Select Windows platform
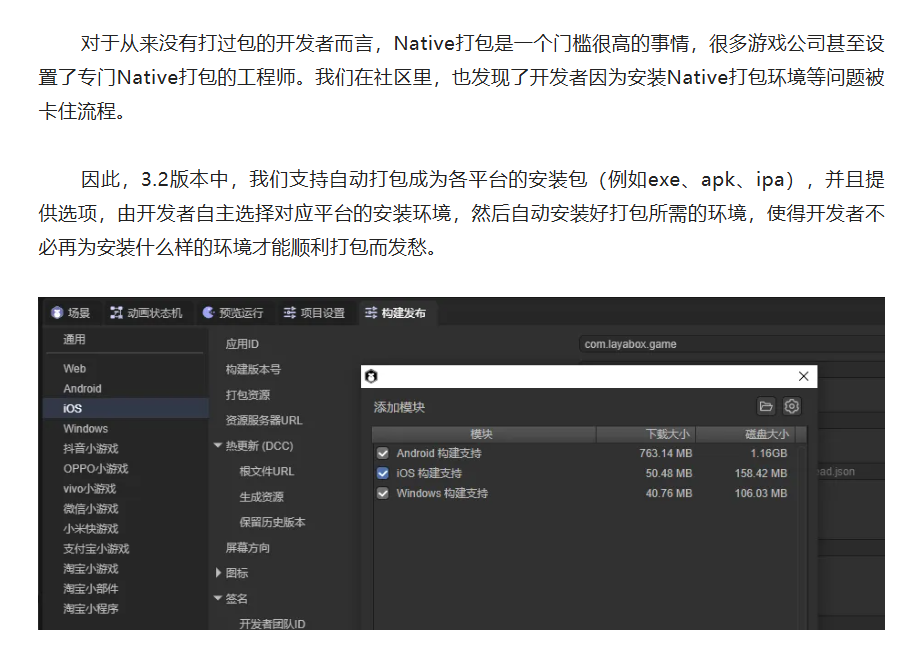Screen dimensions: 915x654 click(x=126, y=428)
